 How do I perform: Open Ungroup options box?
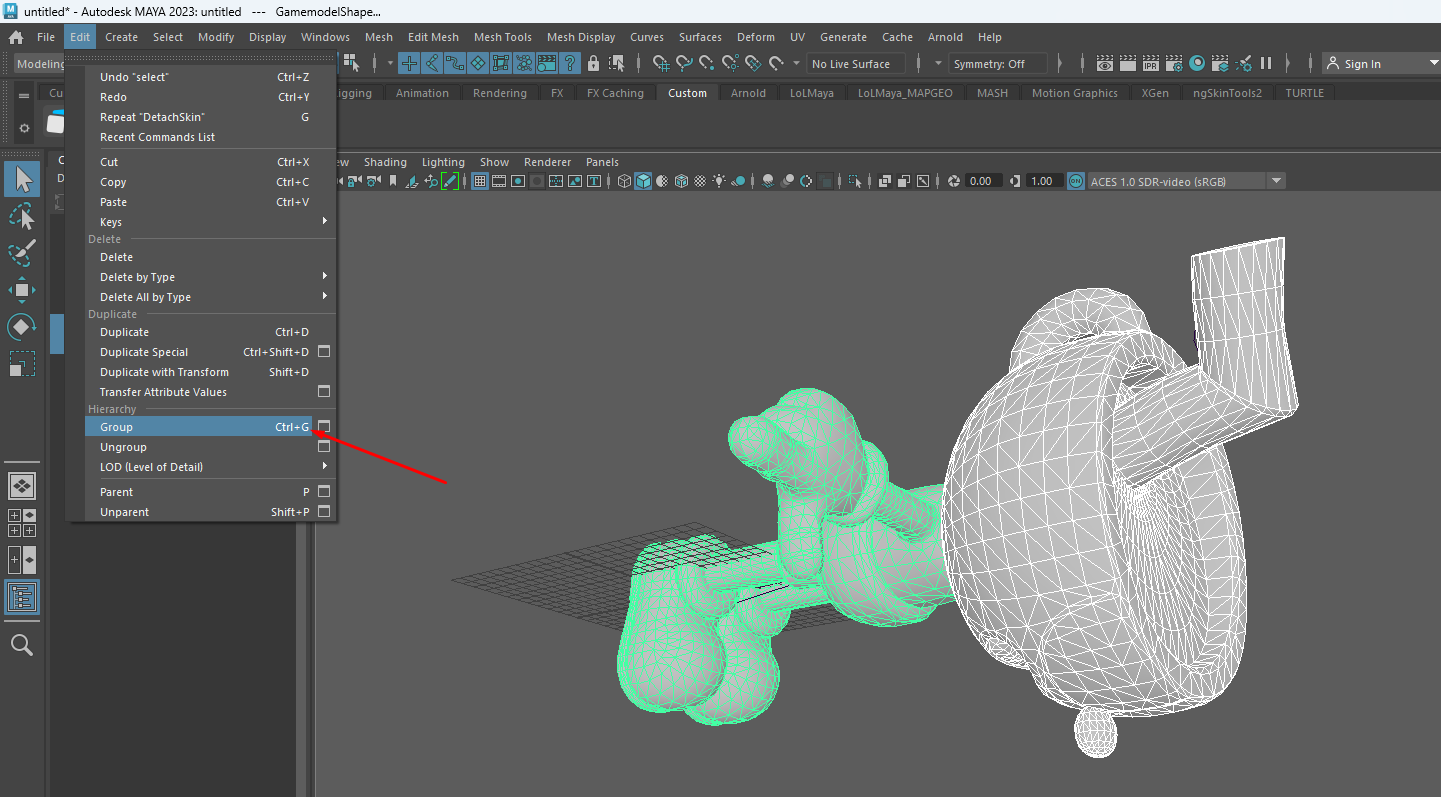point(323,447)
